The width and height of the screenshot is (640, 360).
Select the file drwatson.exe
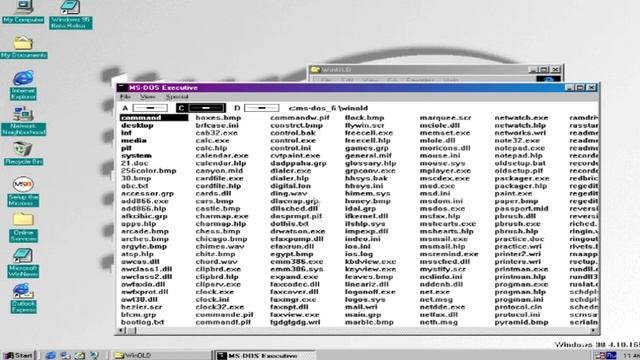pyautogui.click(x=298, y=231)
